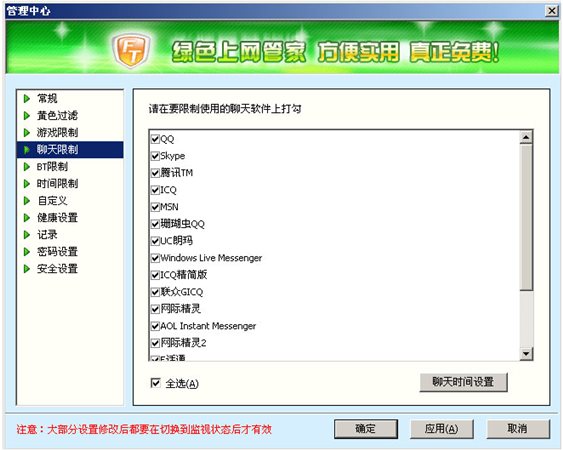Uncheck AOL Instant Messenger checkbox
The width and height of the screenshot is (563, 450).
155,326
